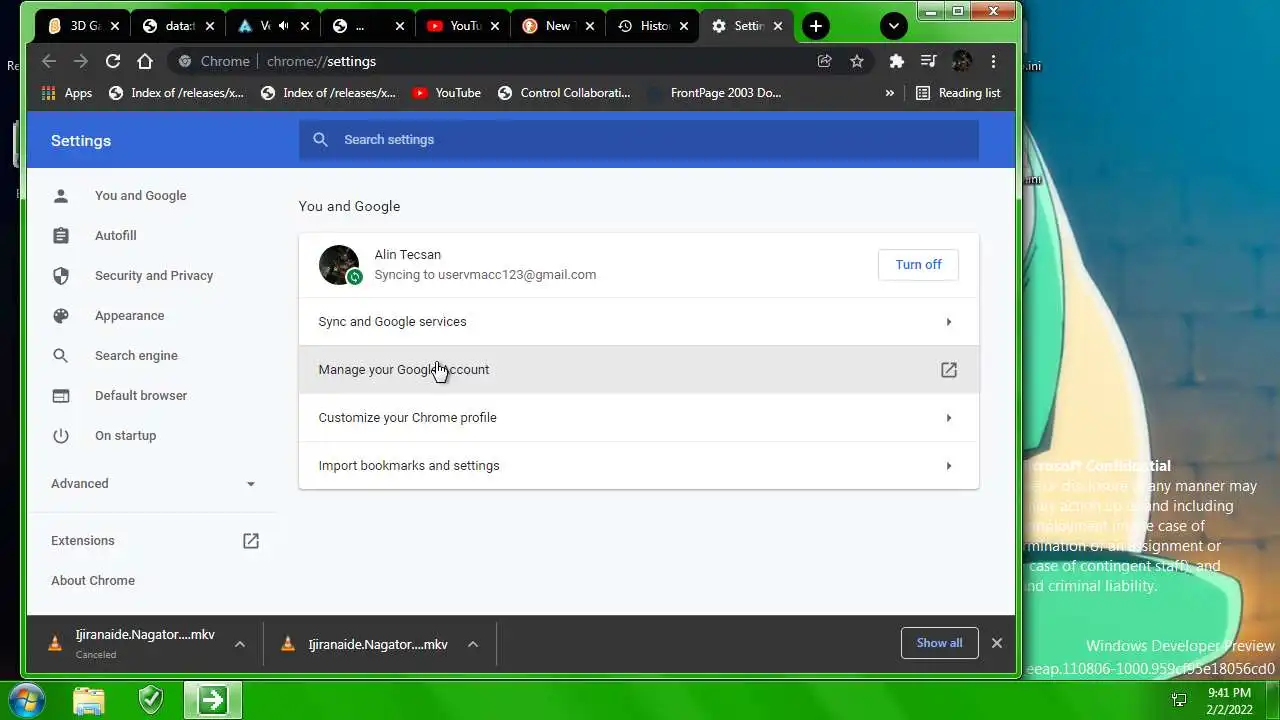Open the YouTube bookmark

(x=446, y=93)
